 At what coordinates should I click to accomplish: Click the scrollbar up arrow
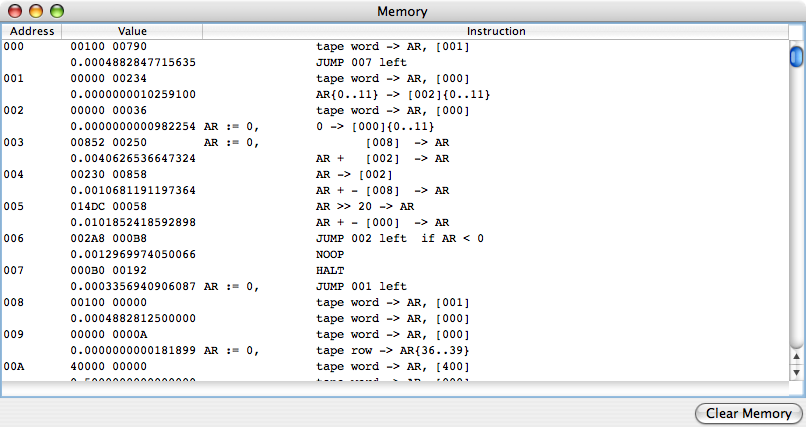tap(796, 356)
